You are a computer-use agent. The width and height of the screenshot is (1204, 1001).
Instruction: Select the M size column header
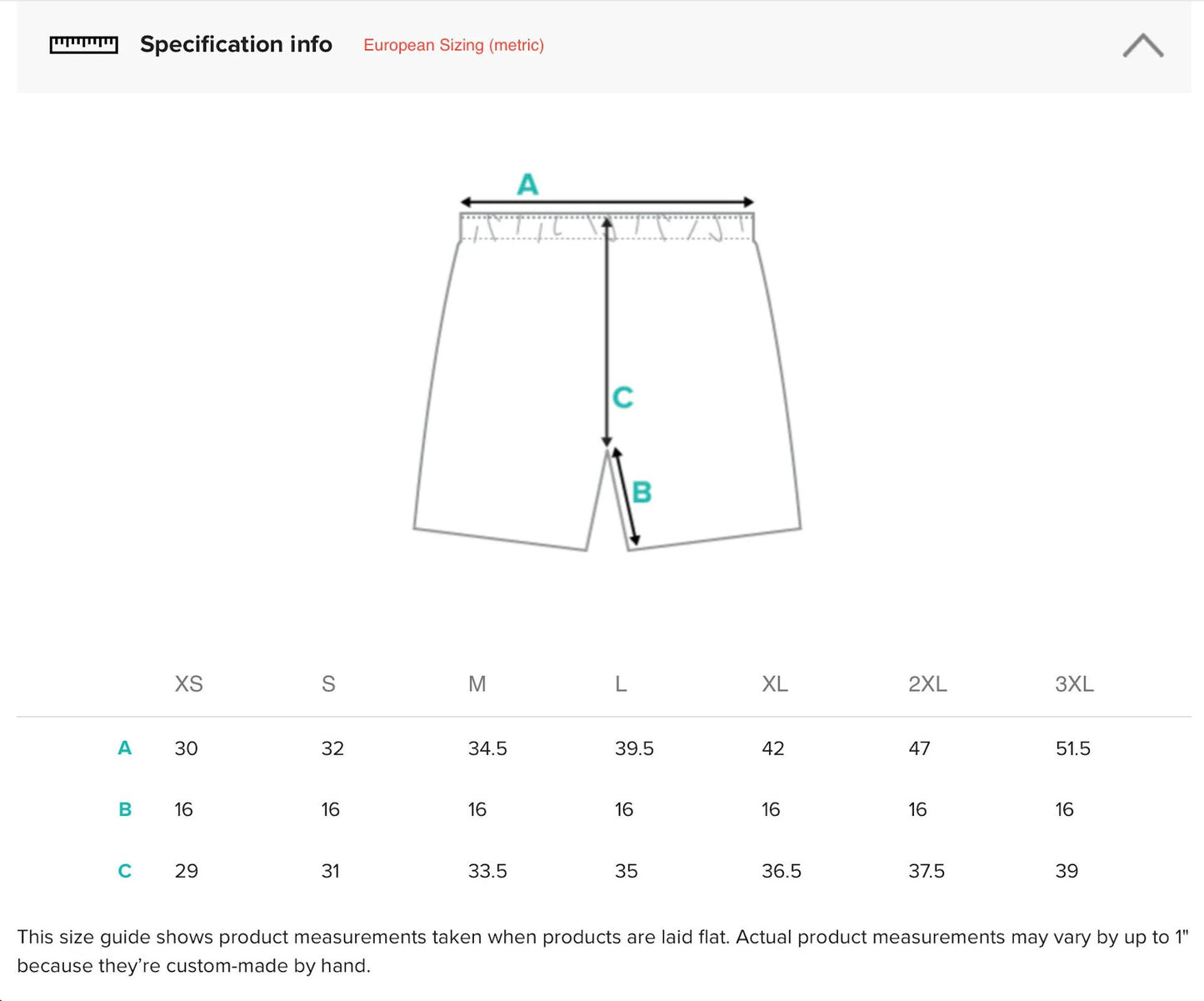tap(477, 684)
